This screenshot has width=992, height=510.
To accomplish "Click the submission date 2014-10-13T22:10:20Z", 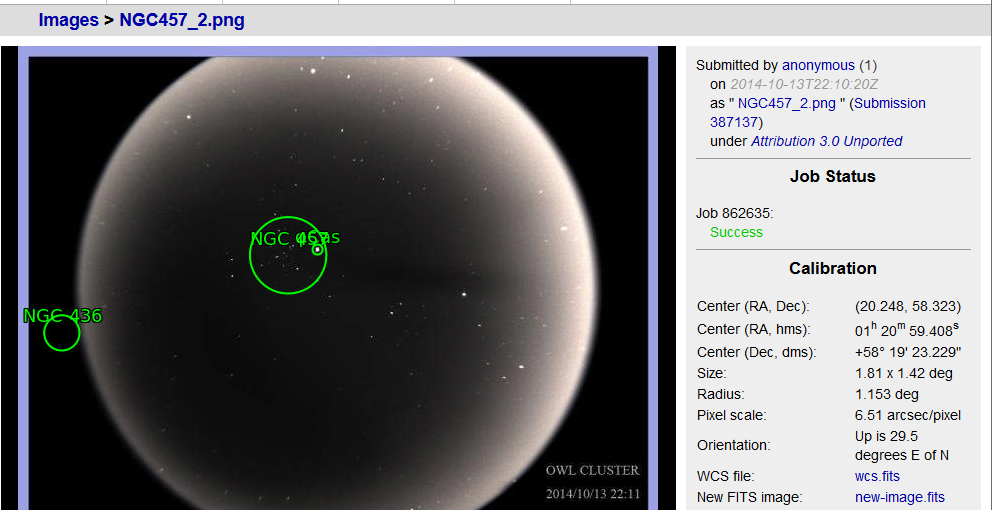I will (x=804, y=84).
